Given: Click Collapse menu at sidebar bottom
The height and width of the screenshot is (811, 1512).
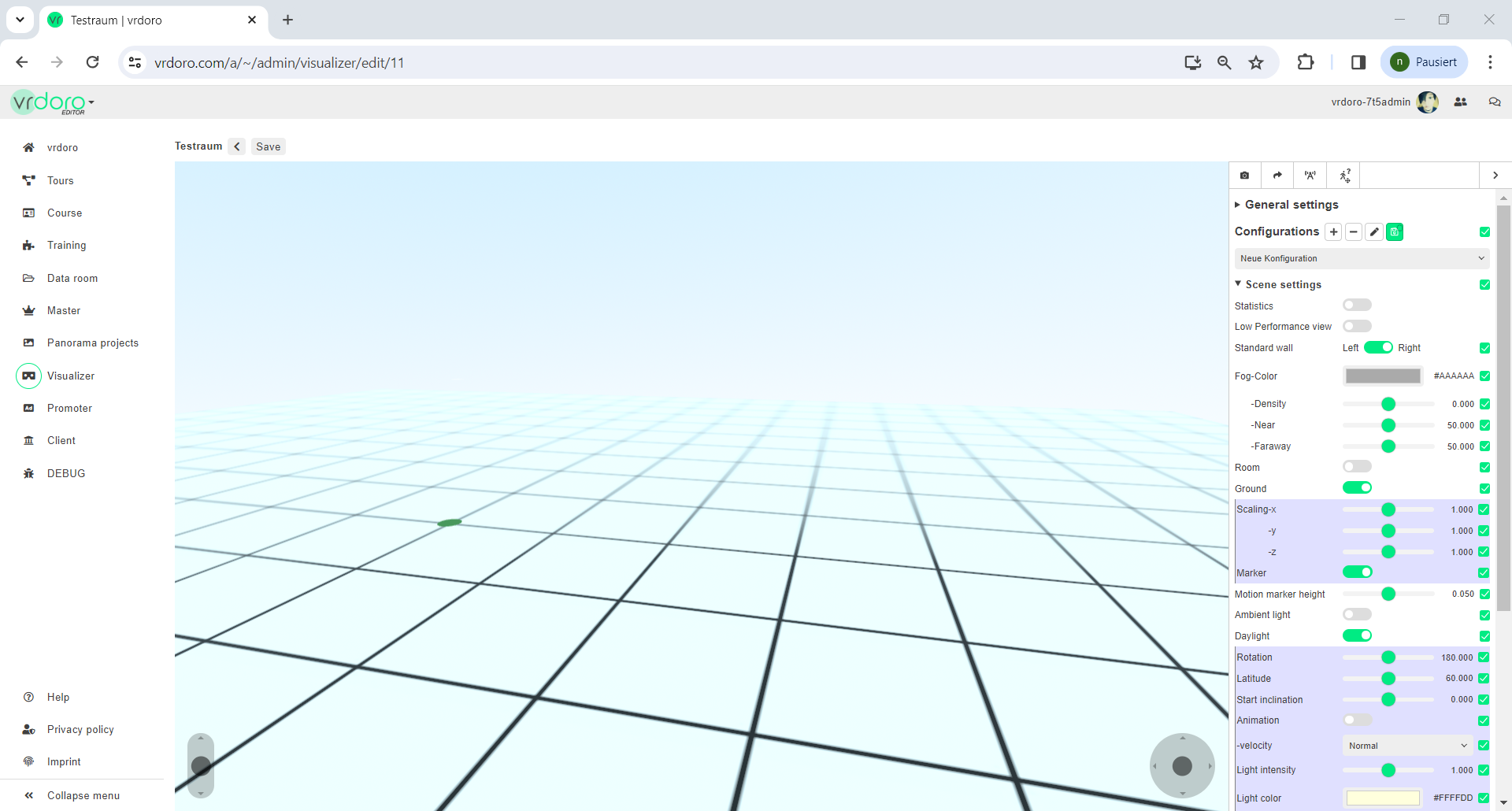Looking at the screenshot, I should 83,796.
